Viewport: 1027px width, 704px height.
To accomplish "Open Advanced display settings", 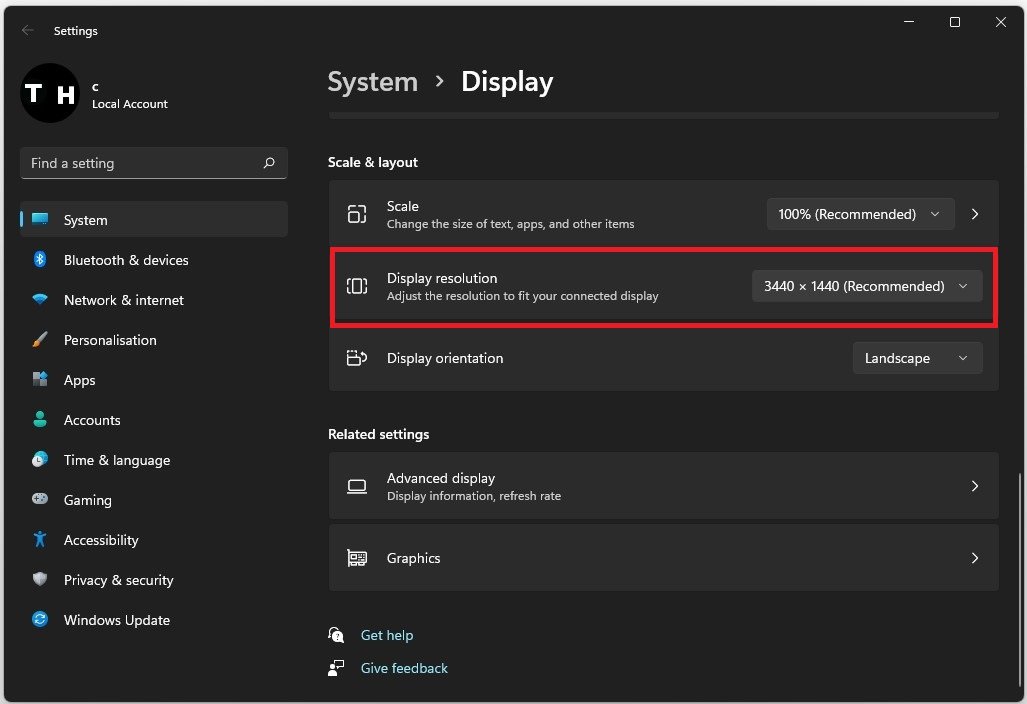I will pyautogui.click(x=663, y=486).
